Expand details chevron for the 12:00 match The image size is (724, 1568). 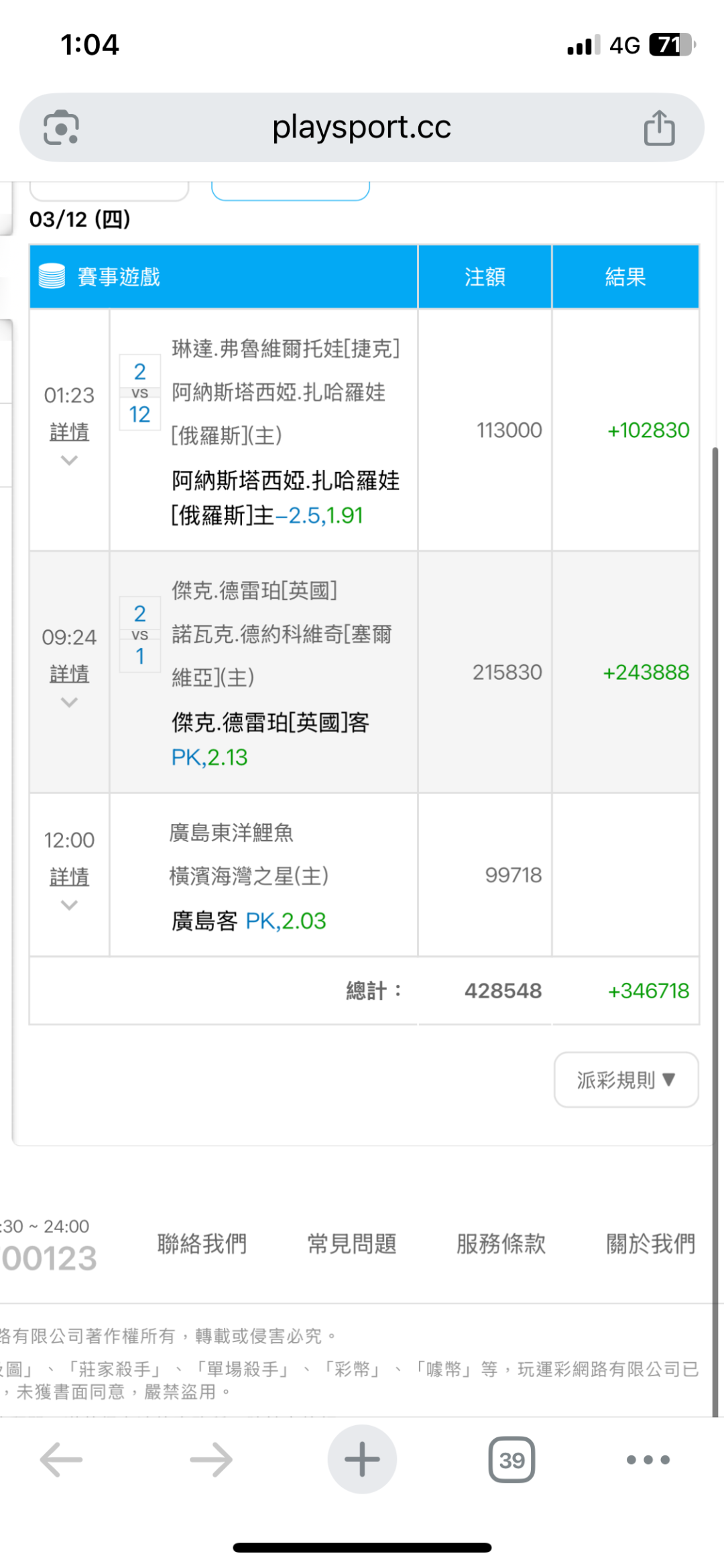[x=69, y=906]
